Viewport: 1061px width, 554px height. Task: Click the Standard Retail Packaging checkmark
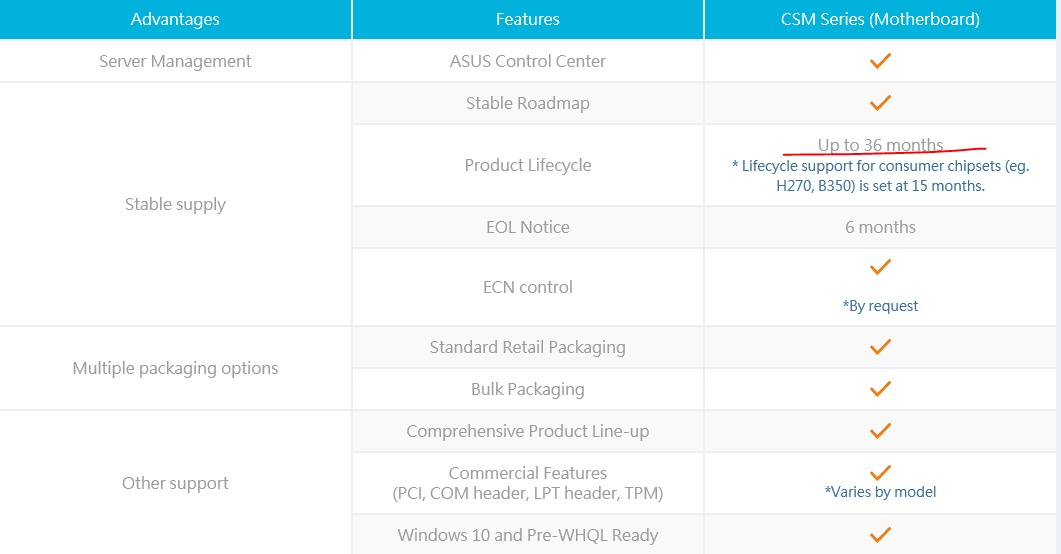[x=880, y=347]
